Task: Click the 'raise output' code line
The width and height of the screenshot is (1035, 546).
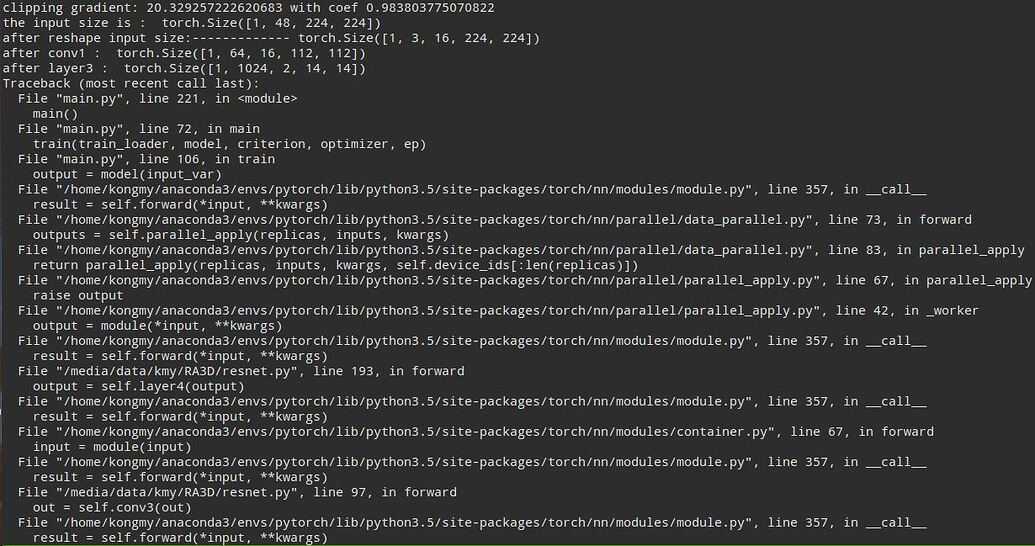Action: 78,295
